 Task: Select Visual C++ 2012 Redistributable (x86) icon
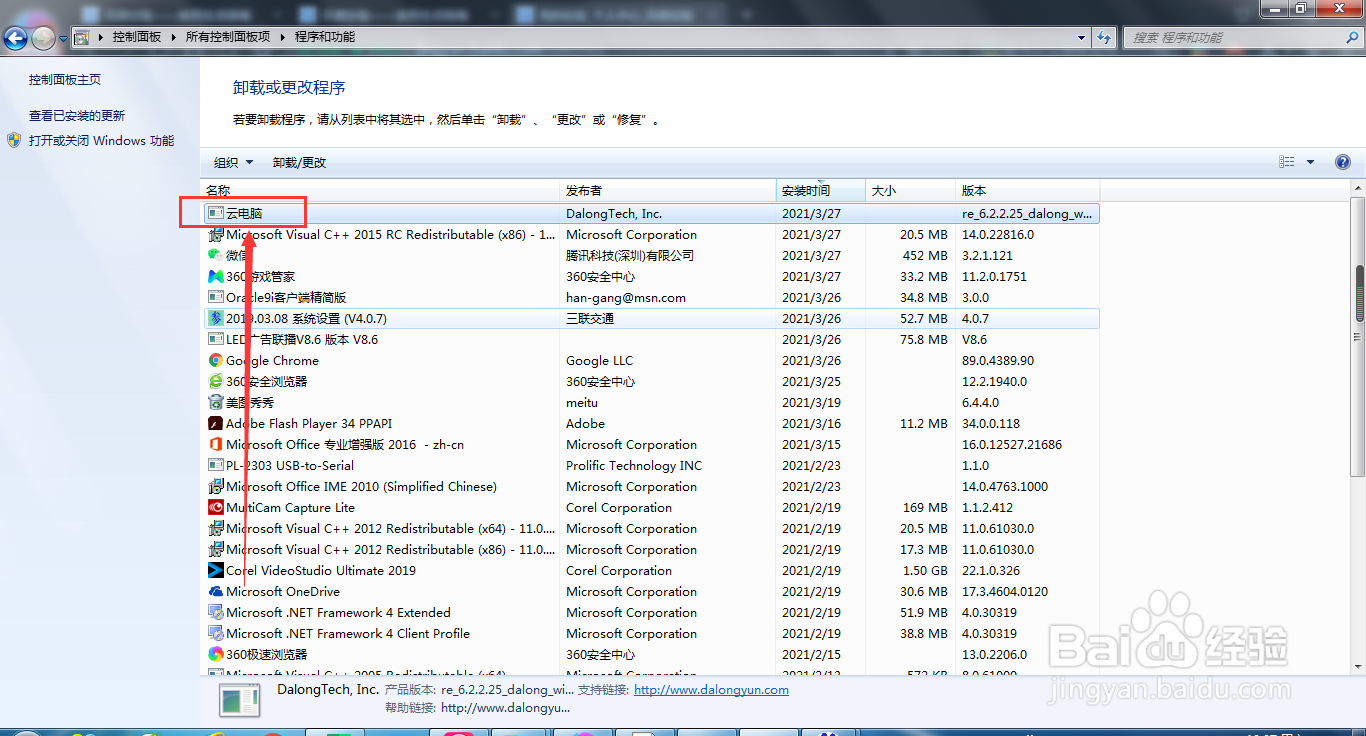coord(215,550)
